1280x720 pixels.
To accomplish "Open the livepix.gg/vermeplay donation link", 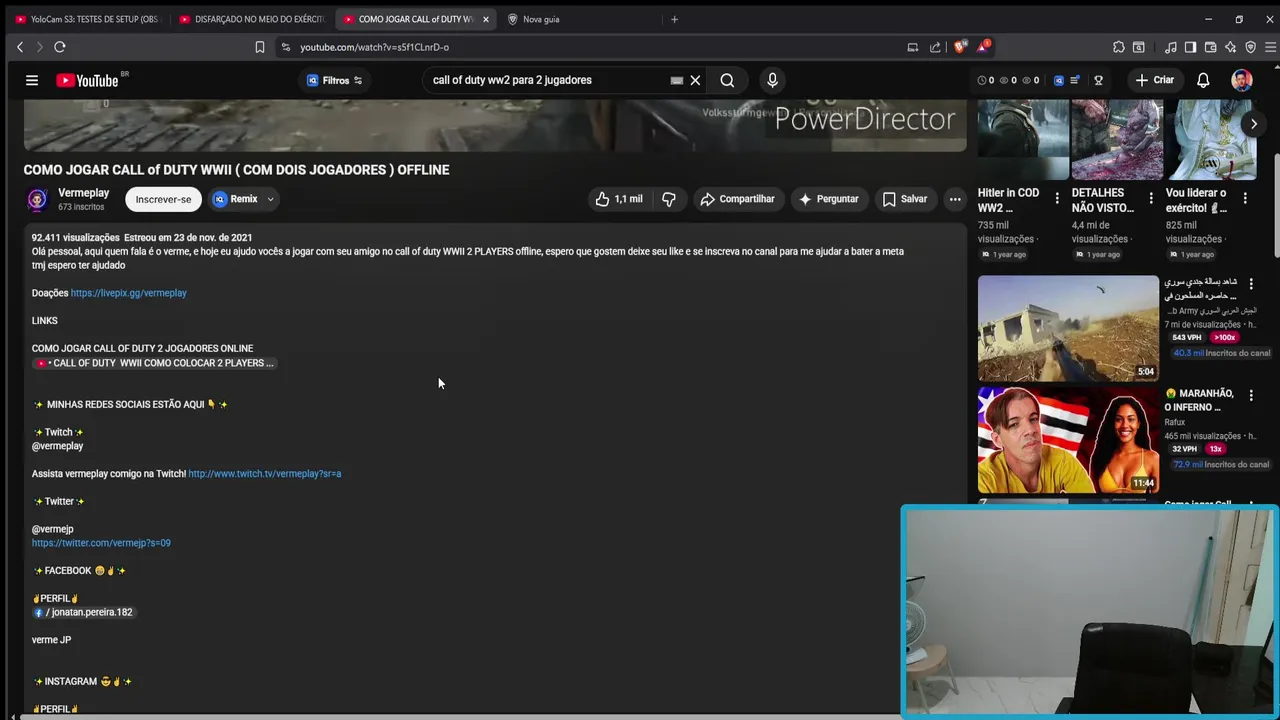I will tap(128, 293).
